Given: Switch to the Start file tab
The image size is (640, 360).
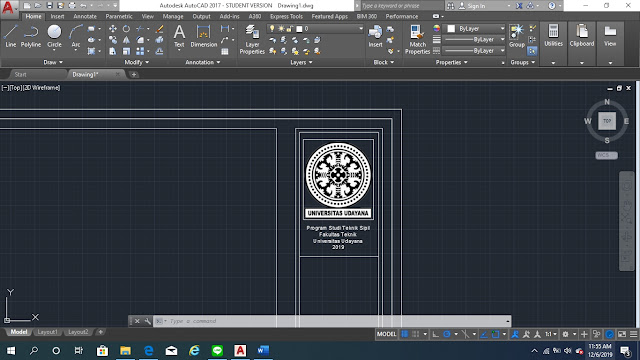Looking at the screenshot, I should point(20,74).
